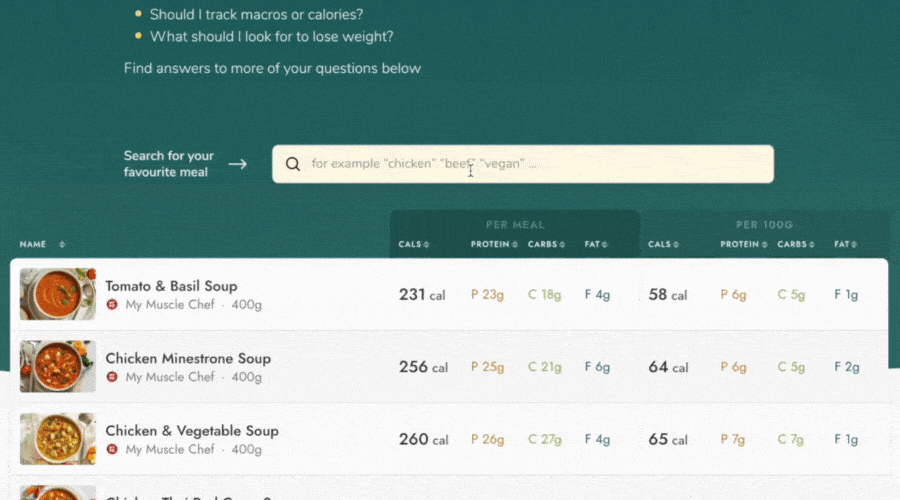Open Chicken & Vegetable Soup thumbnail
Image resolution: width=900 pixels, height=500 pixels.
(58, 439)
